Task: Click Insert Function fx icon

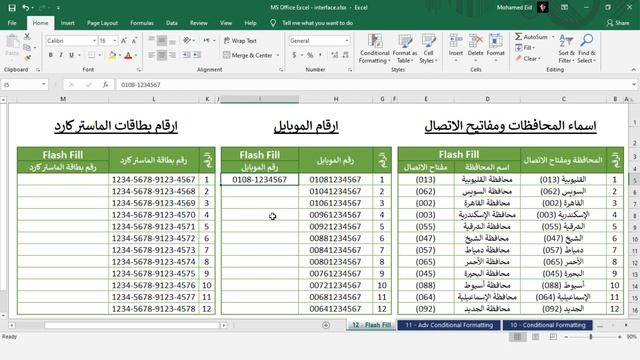Action: click(x=105, y=84)
